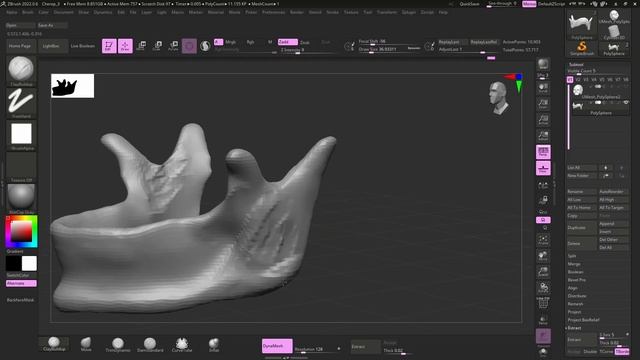Click the Extract button in Subtool panel
Image resolution: width=640 pixels, height=360 pixels.
point(581,340)
